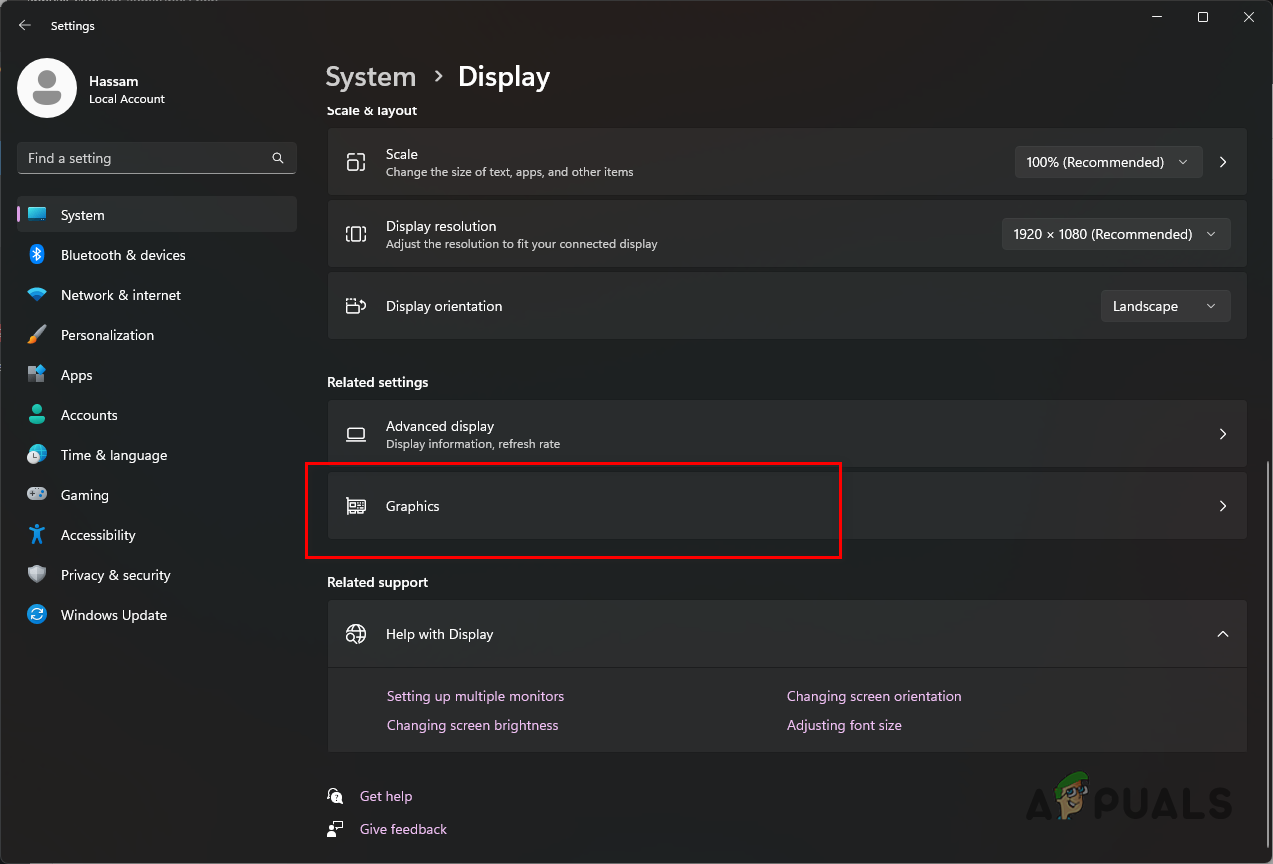Click the Privacy & security shield icon
This screenshot has width=1273, height=864.
coord(36,574)
